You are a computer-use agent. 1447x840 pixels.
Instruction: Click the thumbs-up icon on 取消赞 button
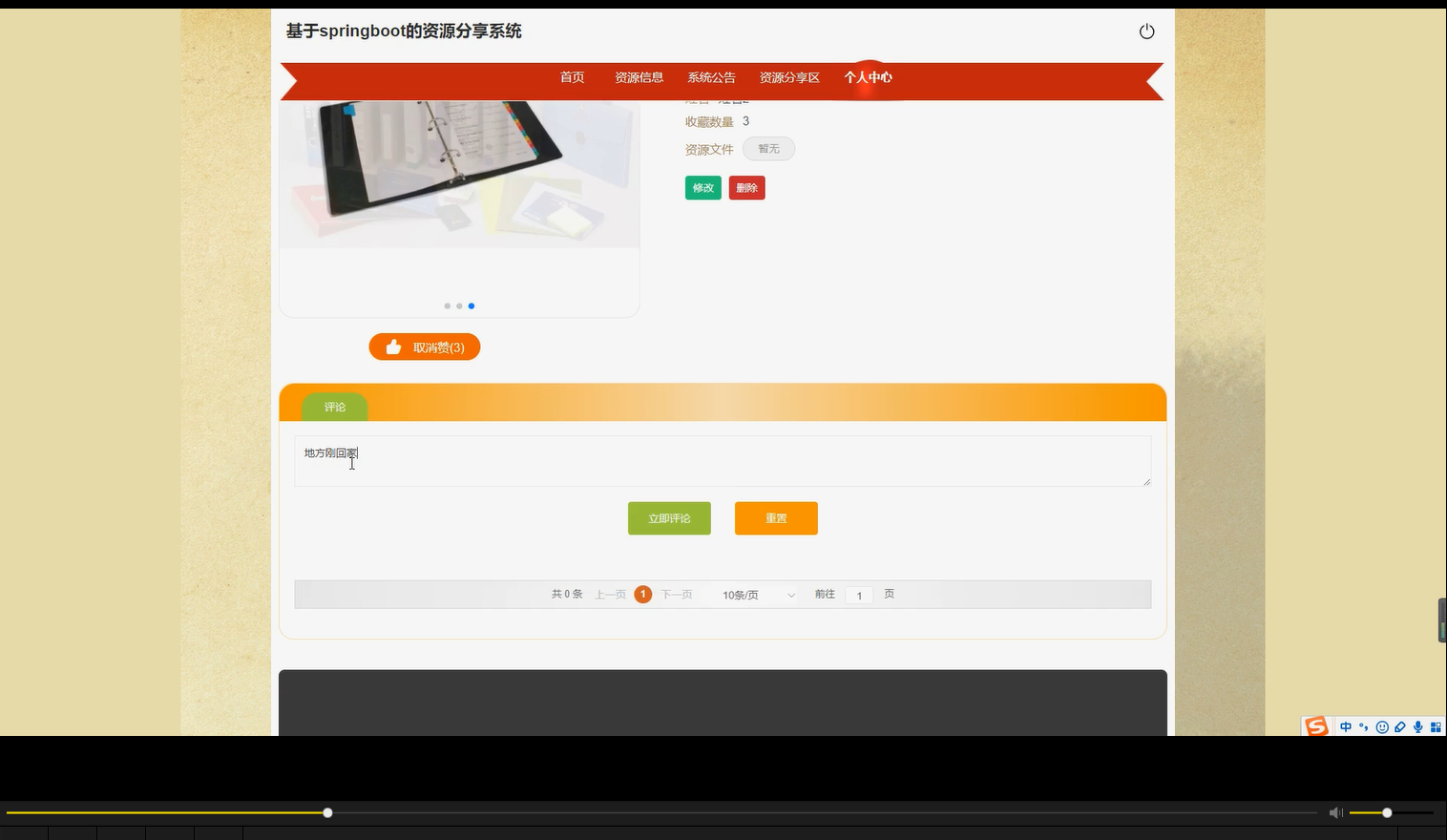pos(393,347)
